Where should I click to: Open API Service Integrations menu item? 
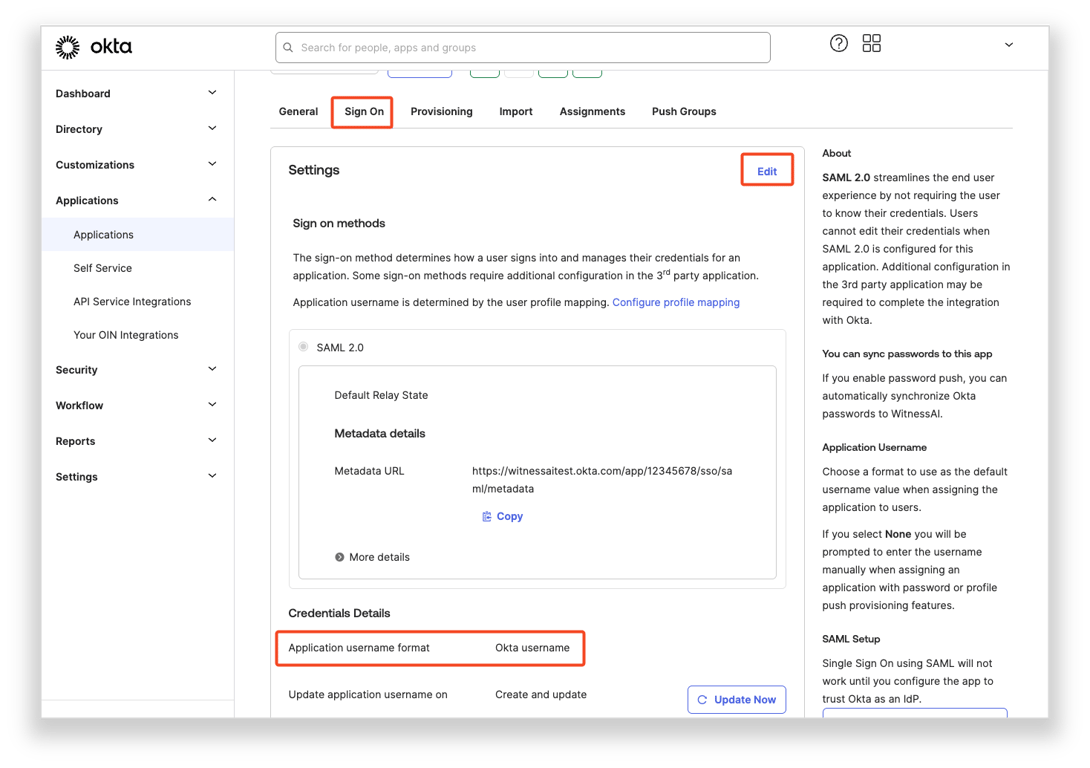[x=132, y=302]
